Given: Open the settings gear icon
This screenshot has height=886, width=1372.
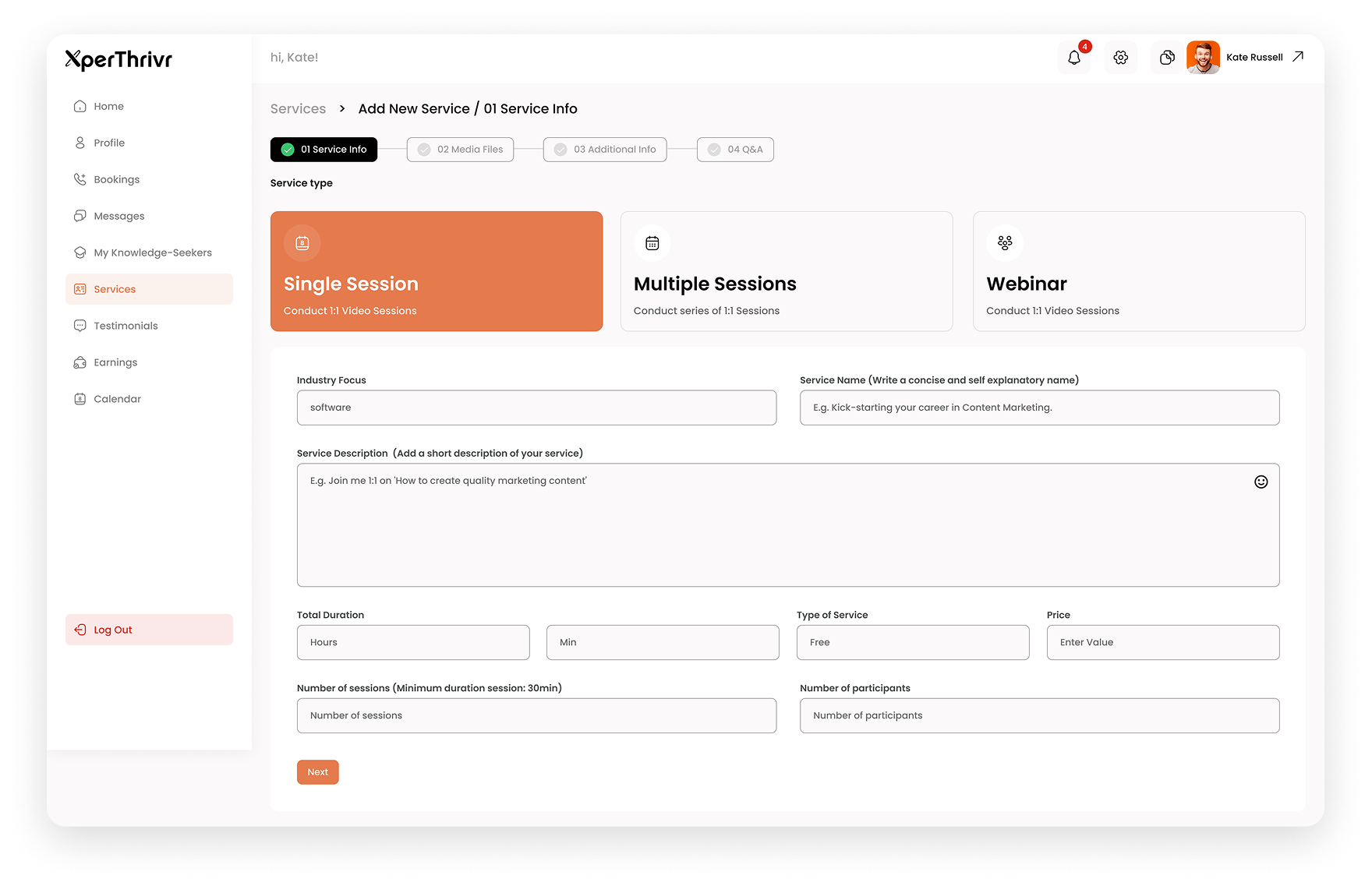Looking at the screenshot, I should [x=1120, y=57].
